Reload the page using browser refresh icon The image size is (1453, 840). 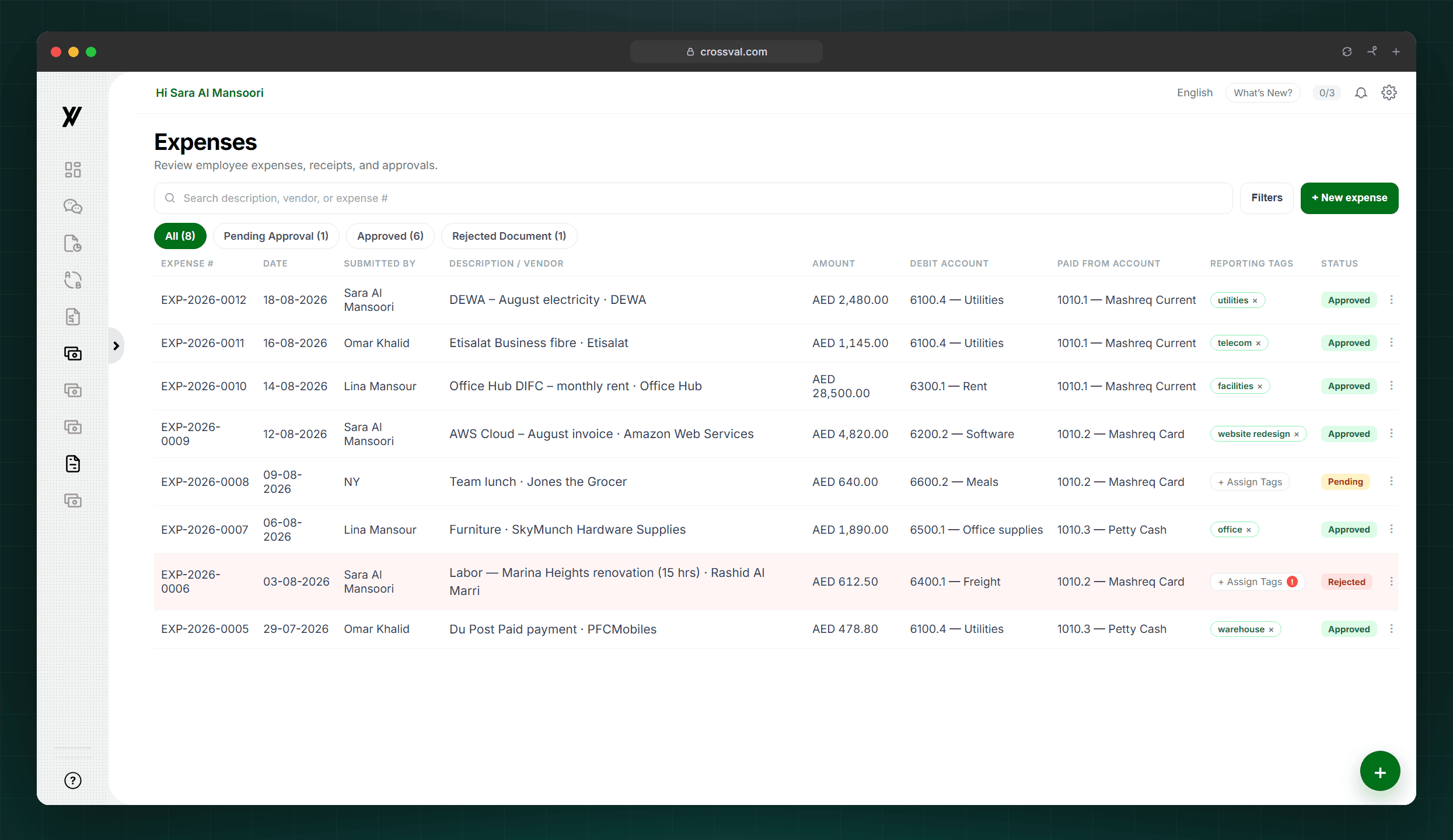coord(1347,52)
